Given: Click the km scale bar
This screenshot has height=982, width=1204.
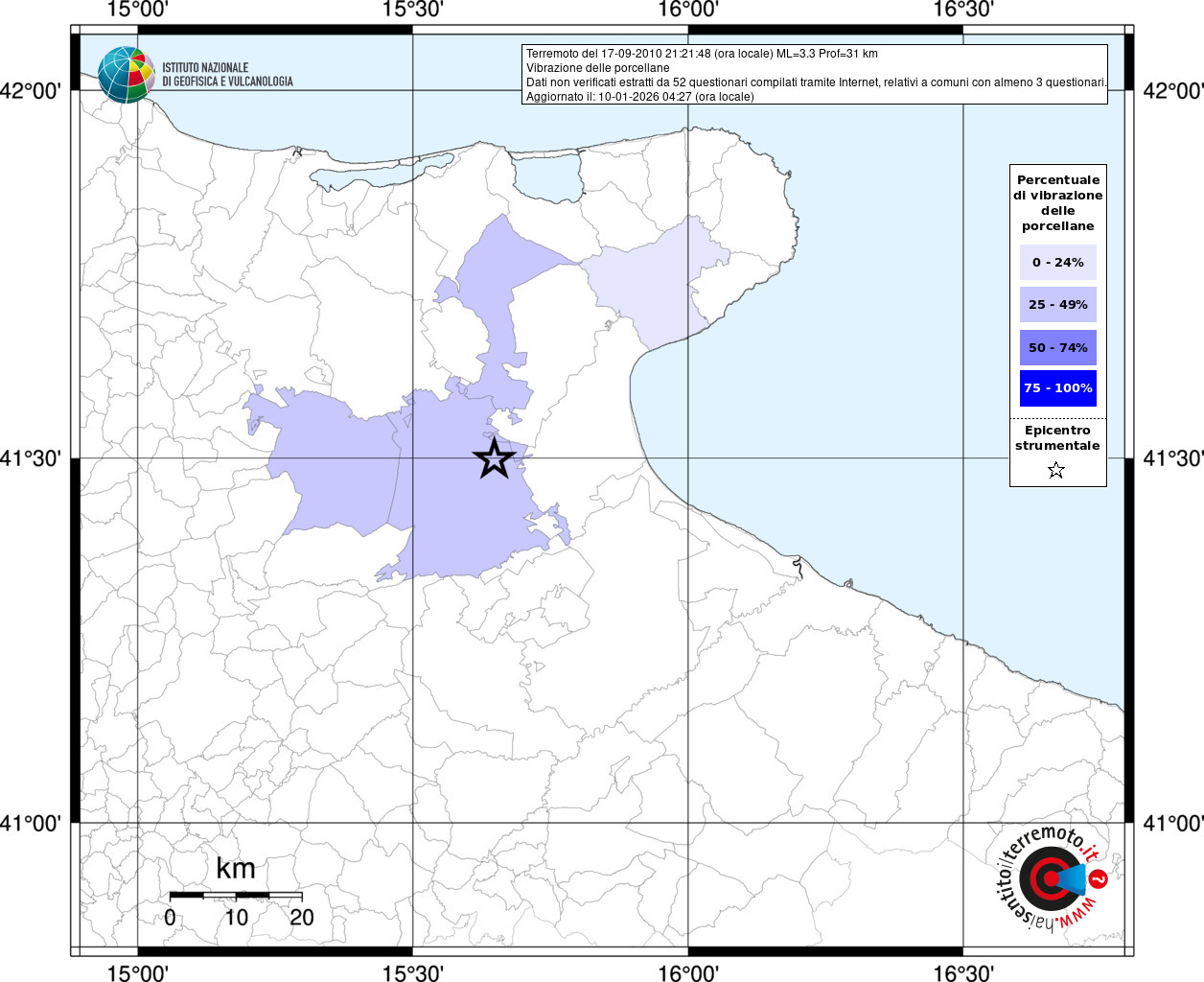Looking at the screenshot, I should coord(236,895).
